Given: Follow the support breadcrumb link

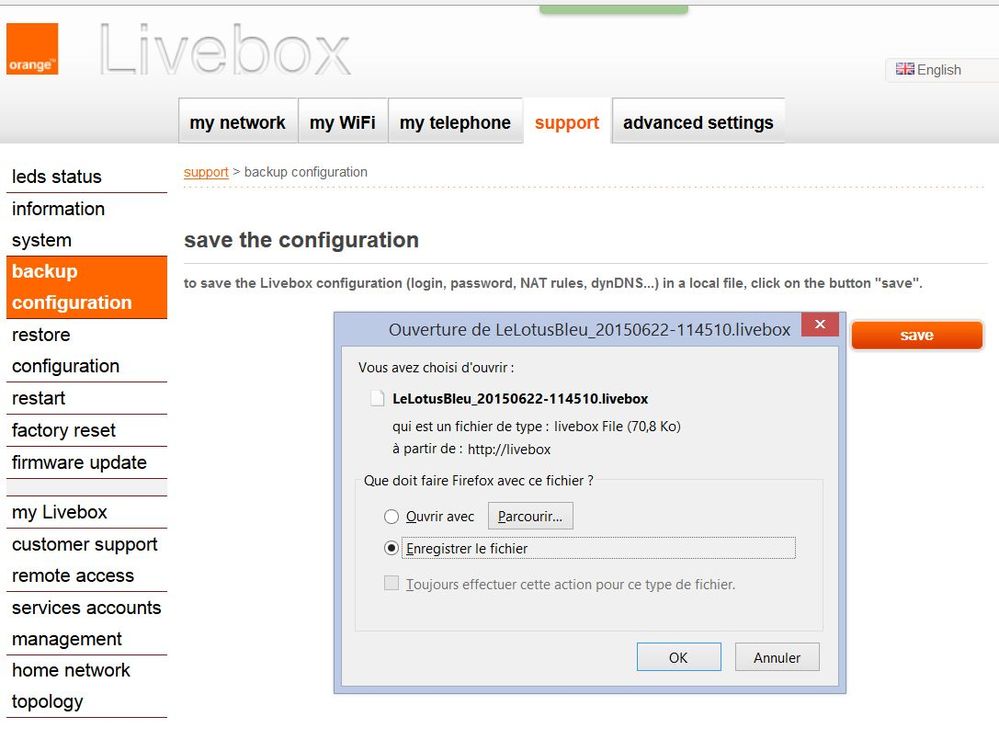Looking at the screenshot, I should click(x=206, y=172).
